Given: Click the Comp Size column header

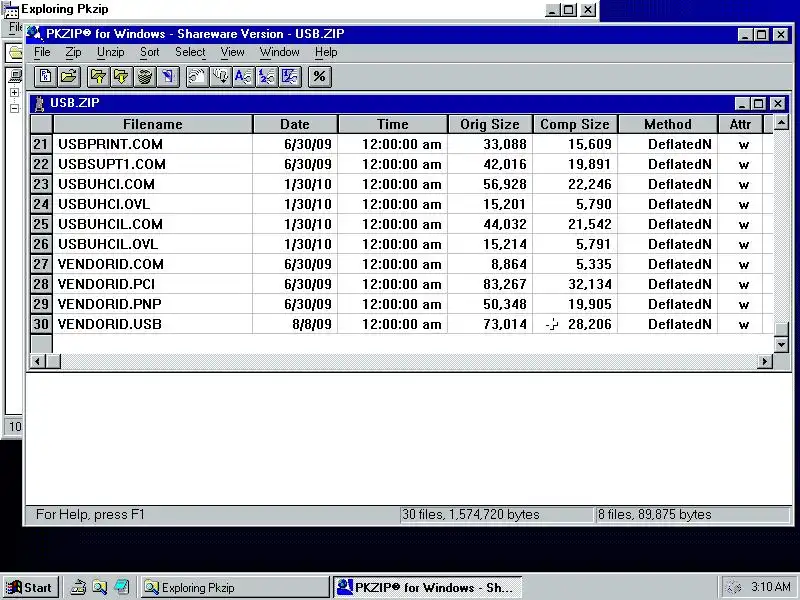Looking at the screenshot, I should pyautogui.click(x=575, y=124).
